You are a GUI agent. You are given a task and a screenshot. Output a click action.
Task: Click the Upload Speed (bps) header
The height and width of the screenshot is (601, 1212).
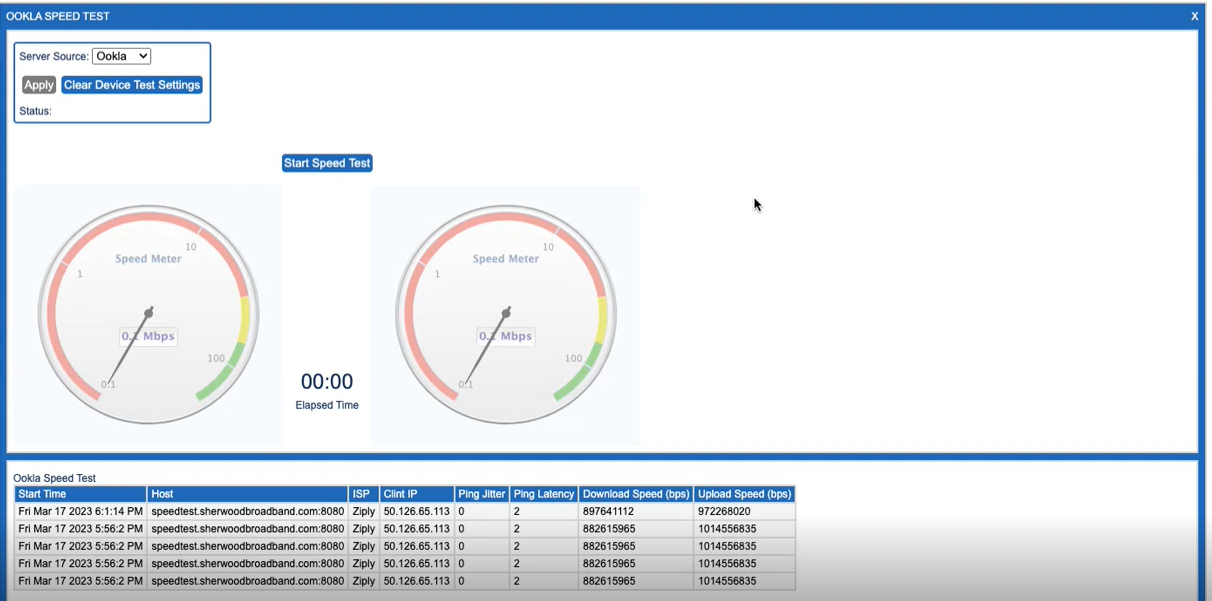(744, 494)
